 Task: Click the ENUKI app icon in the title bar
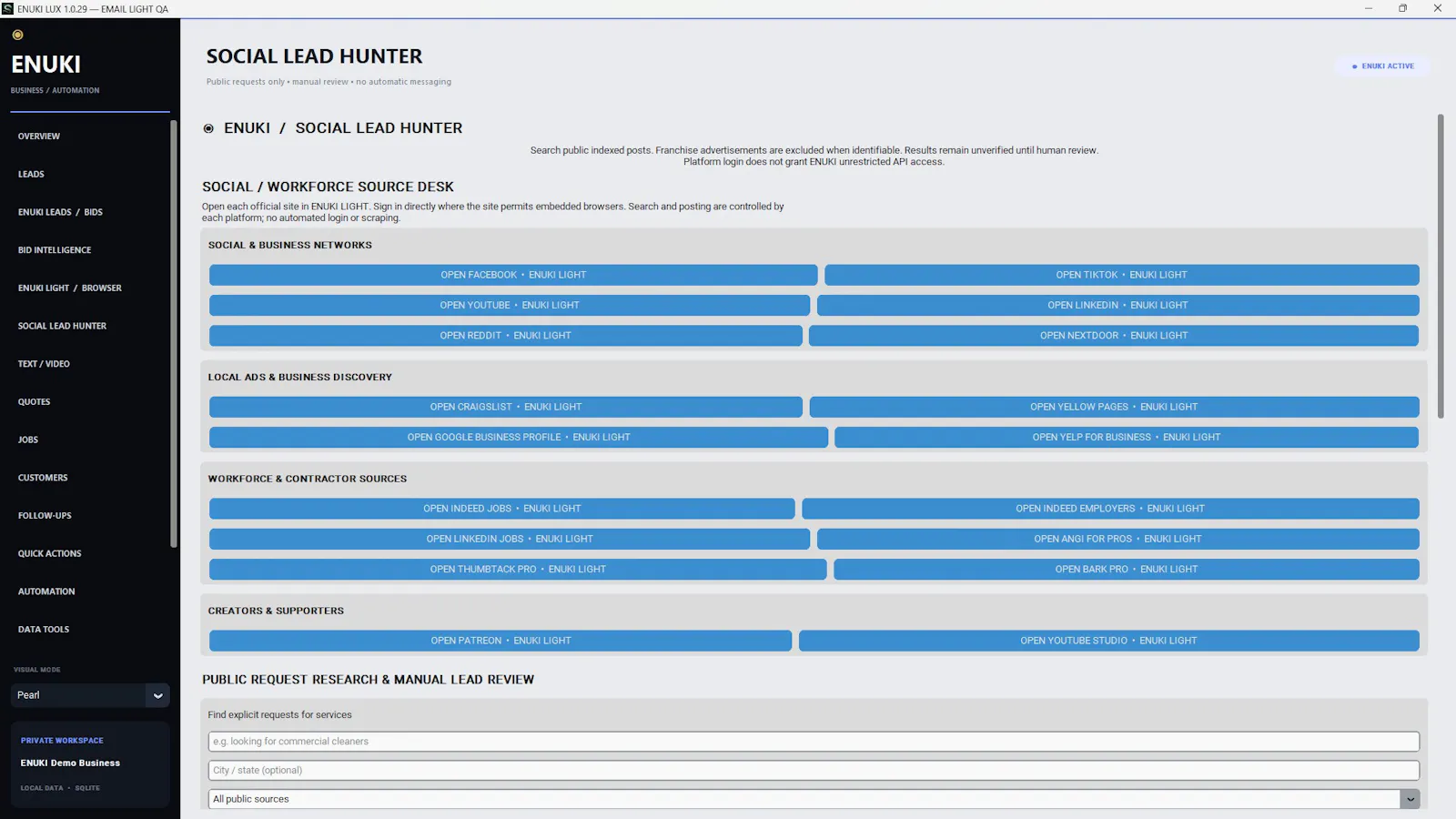coord(7,8)
